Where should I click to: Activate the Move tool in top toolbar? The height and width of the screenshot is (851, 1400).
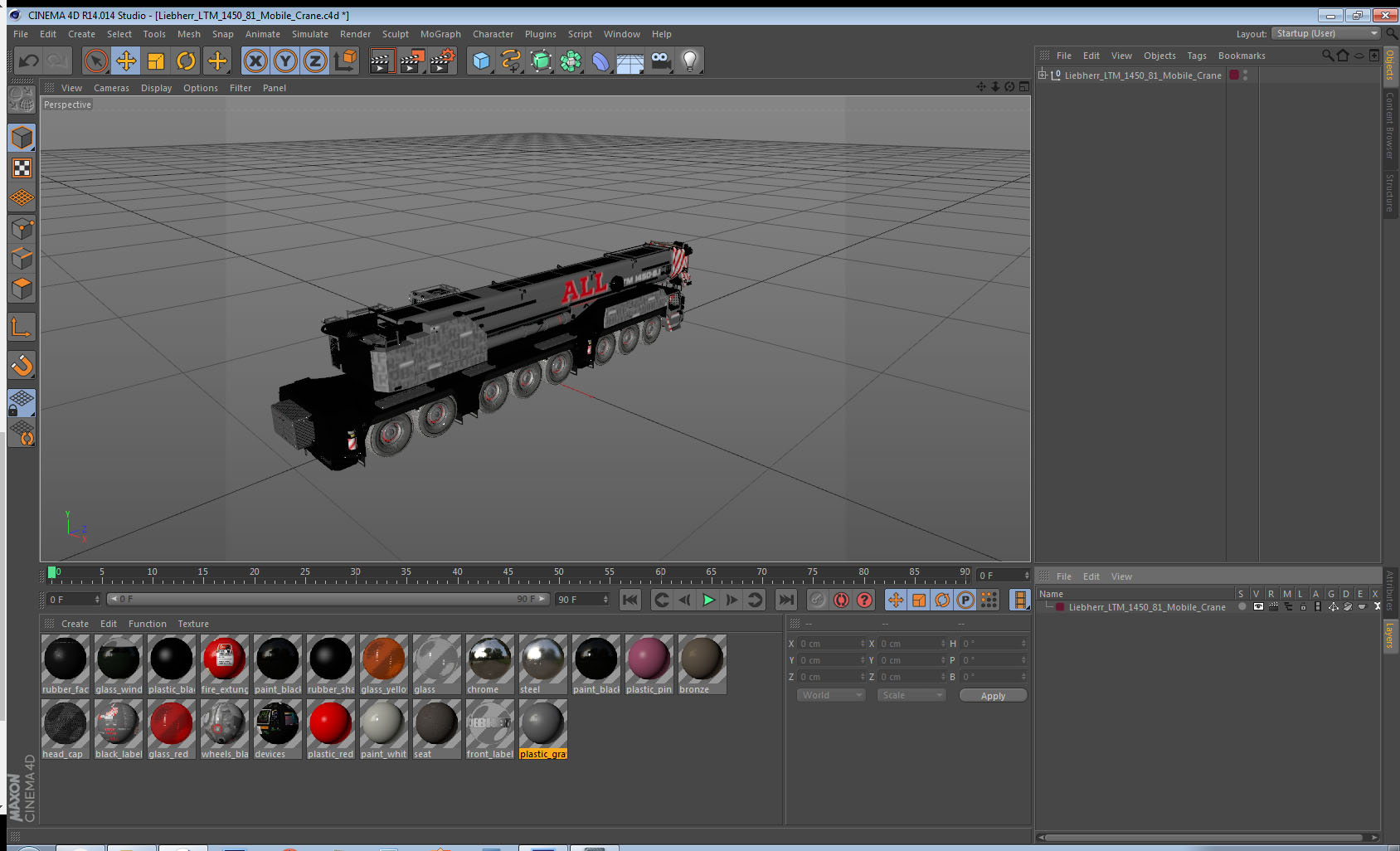coord(126,61)
